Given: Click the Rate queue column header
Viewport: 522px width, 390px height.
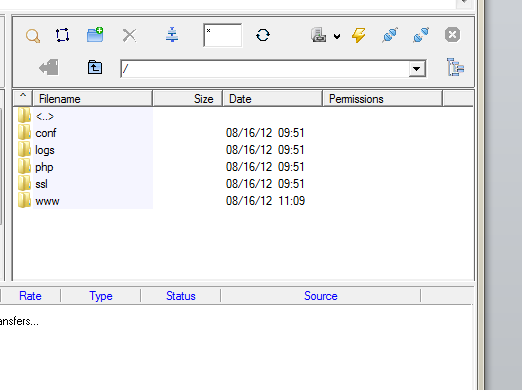Looking at the screenshot, I should tap(30, 296).
